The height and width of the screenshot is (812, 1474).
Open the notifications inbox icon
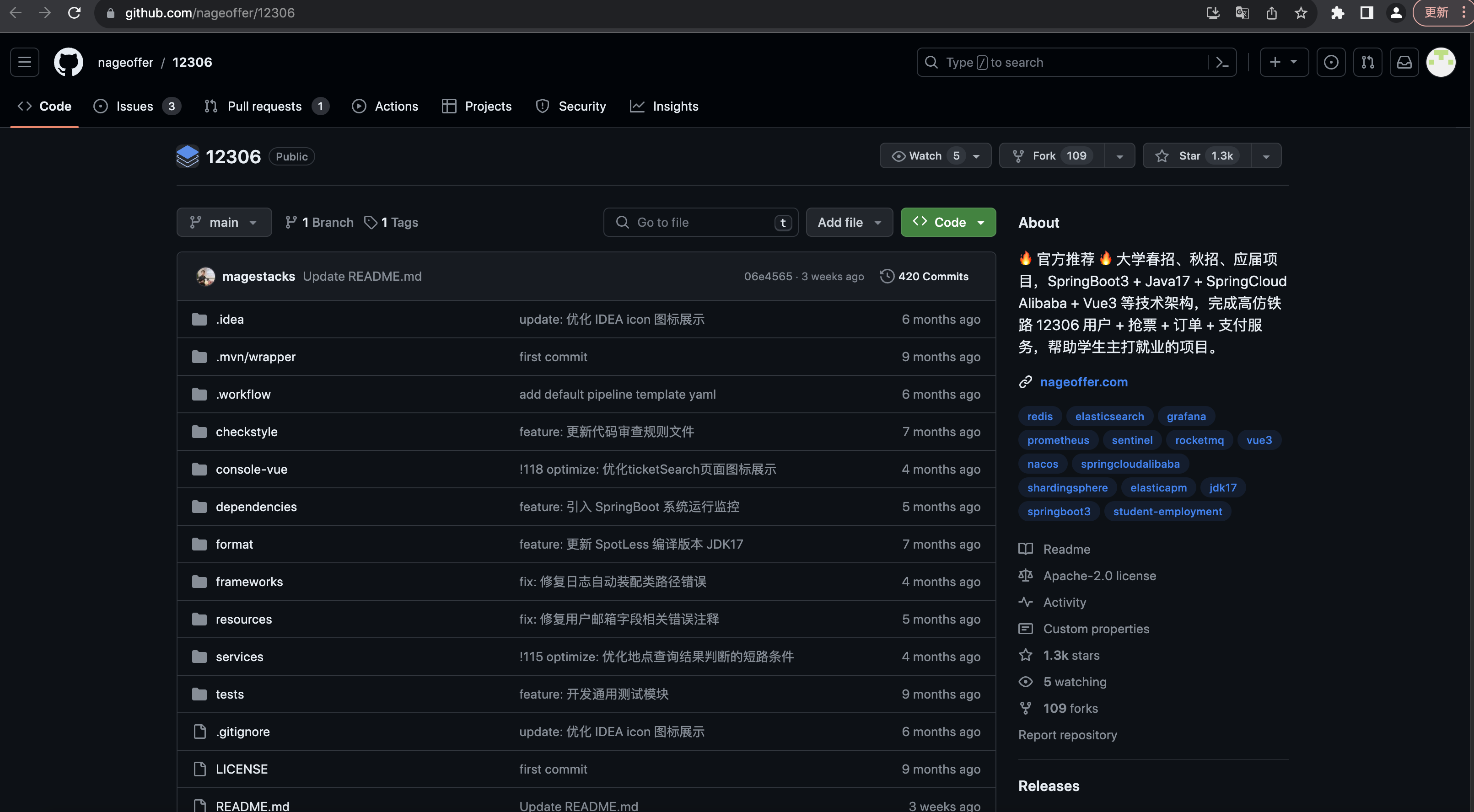coord(1404,62)
